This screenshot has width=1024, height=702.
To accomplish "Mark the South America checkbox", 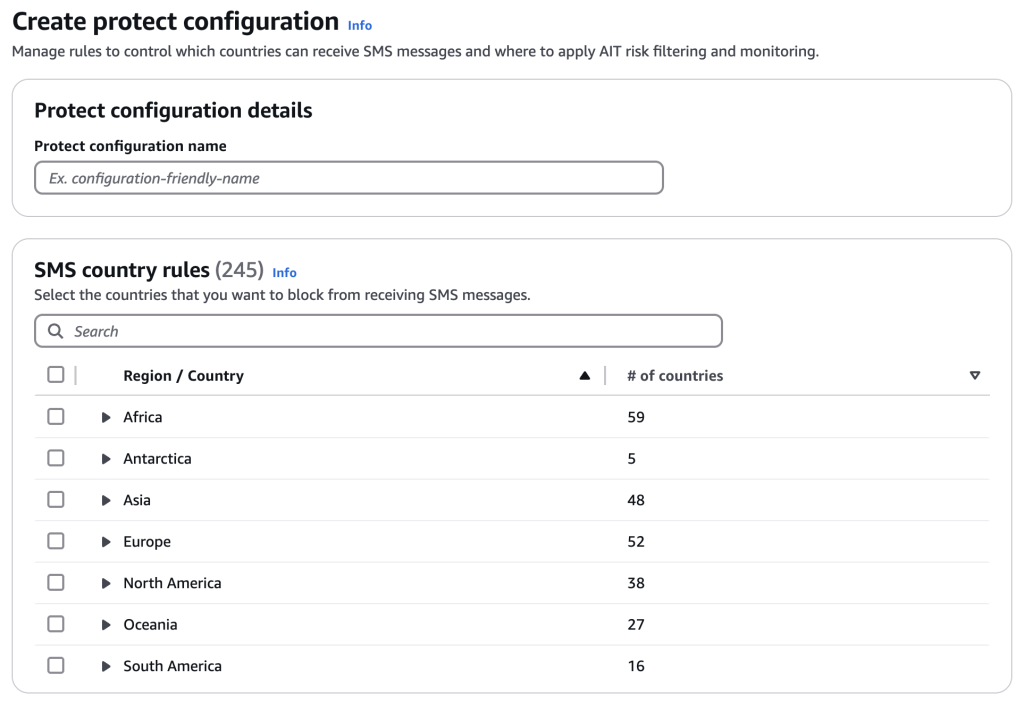I will [x=56, y=665].
